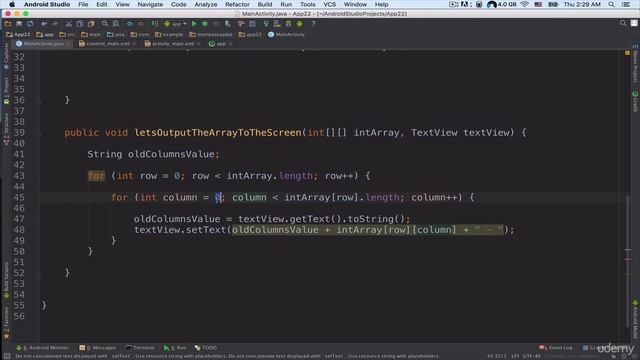Switch to the app gradle editor tab
The height and width of the screenshot is (360, 640).
click(x=218, y=44)
